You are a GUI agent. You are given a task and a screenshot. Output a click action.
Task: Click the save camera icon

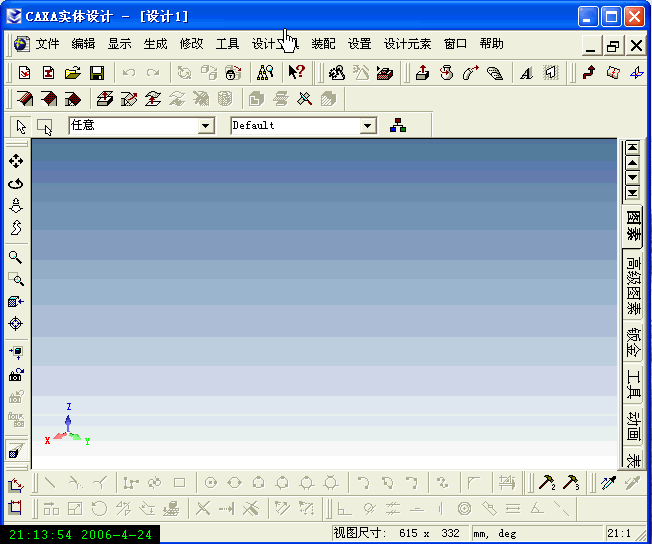click(x=16, y=376)
